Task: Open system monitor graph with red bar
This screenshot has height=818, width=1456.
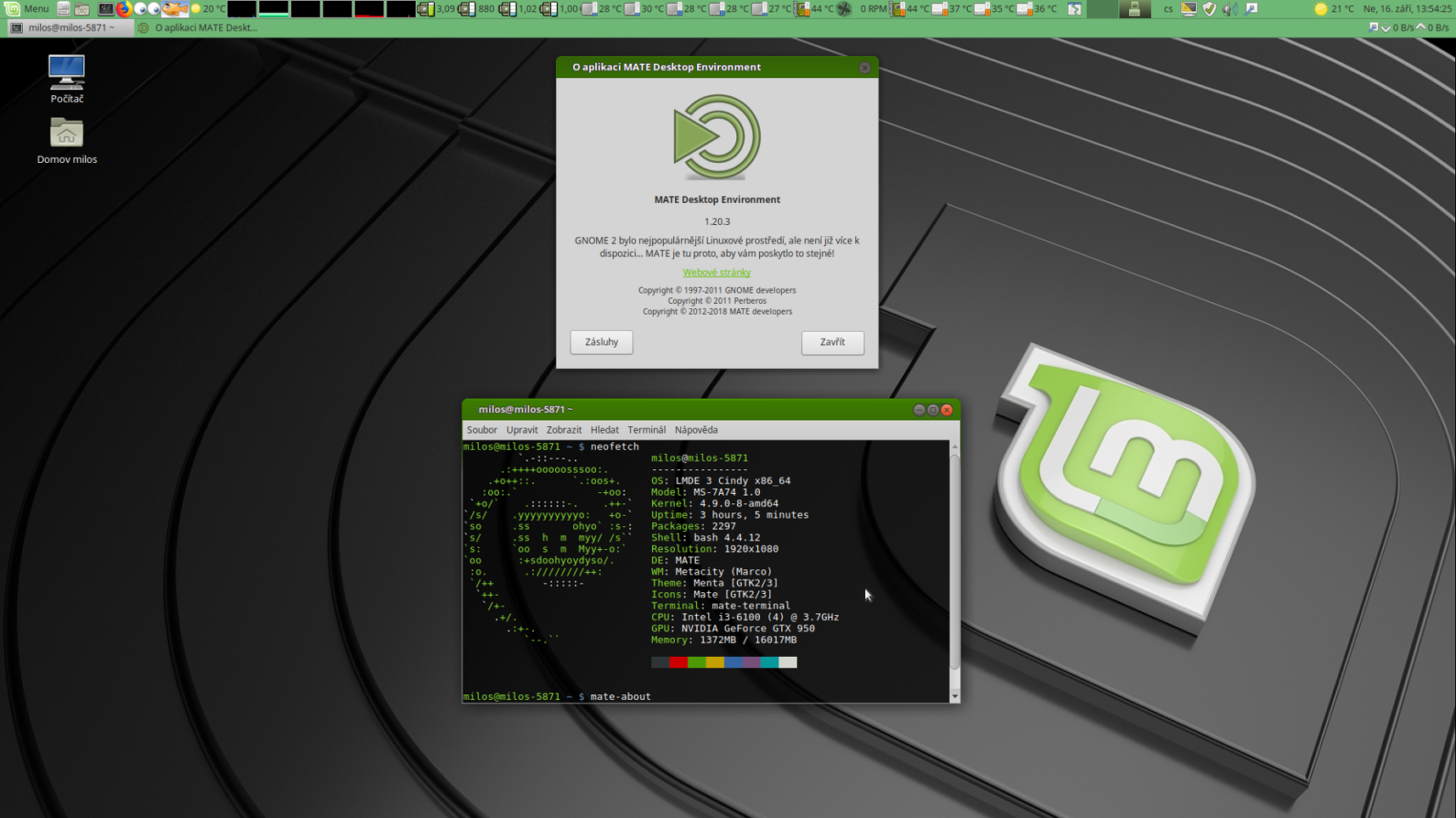Action: click(368, 8)
